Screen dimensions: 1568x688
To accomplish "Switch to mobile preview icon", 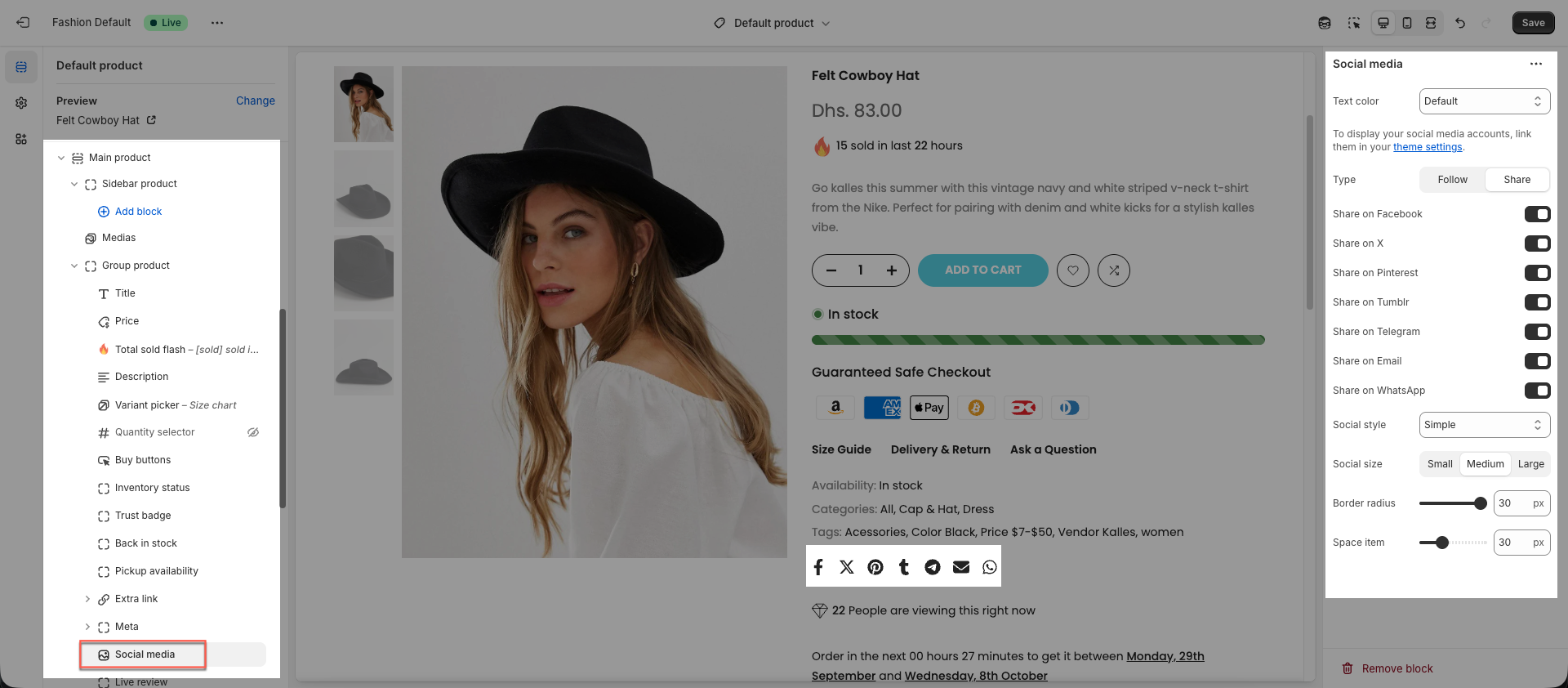I will [x=1407, y=23].
